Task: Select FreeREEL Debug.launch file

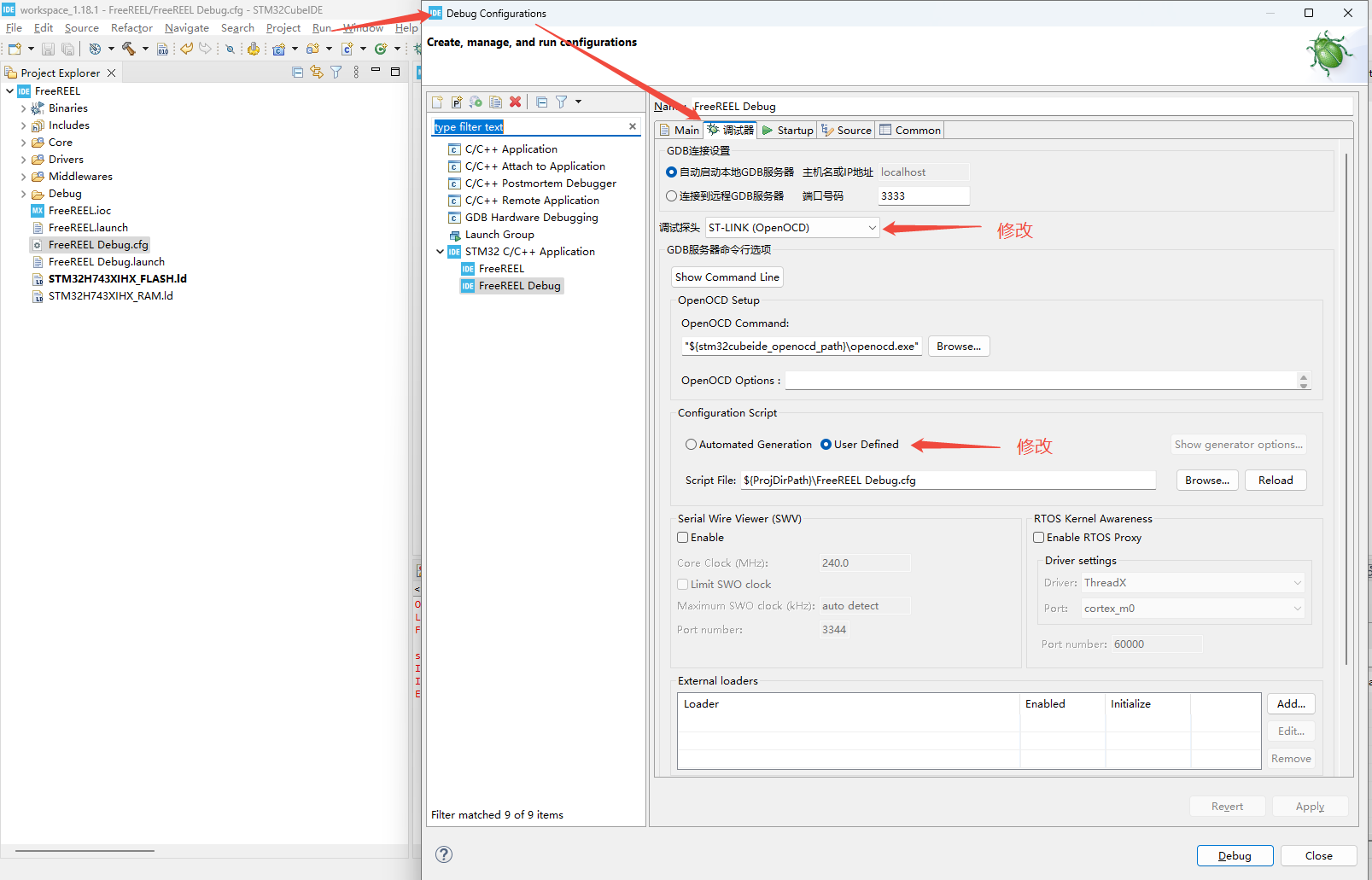Action: (107, 262)
